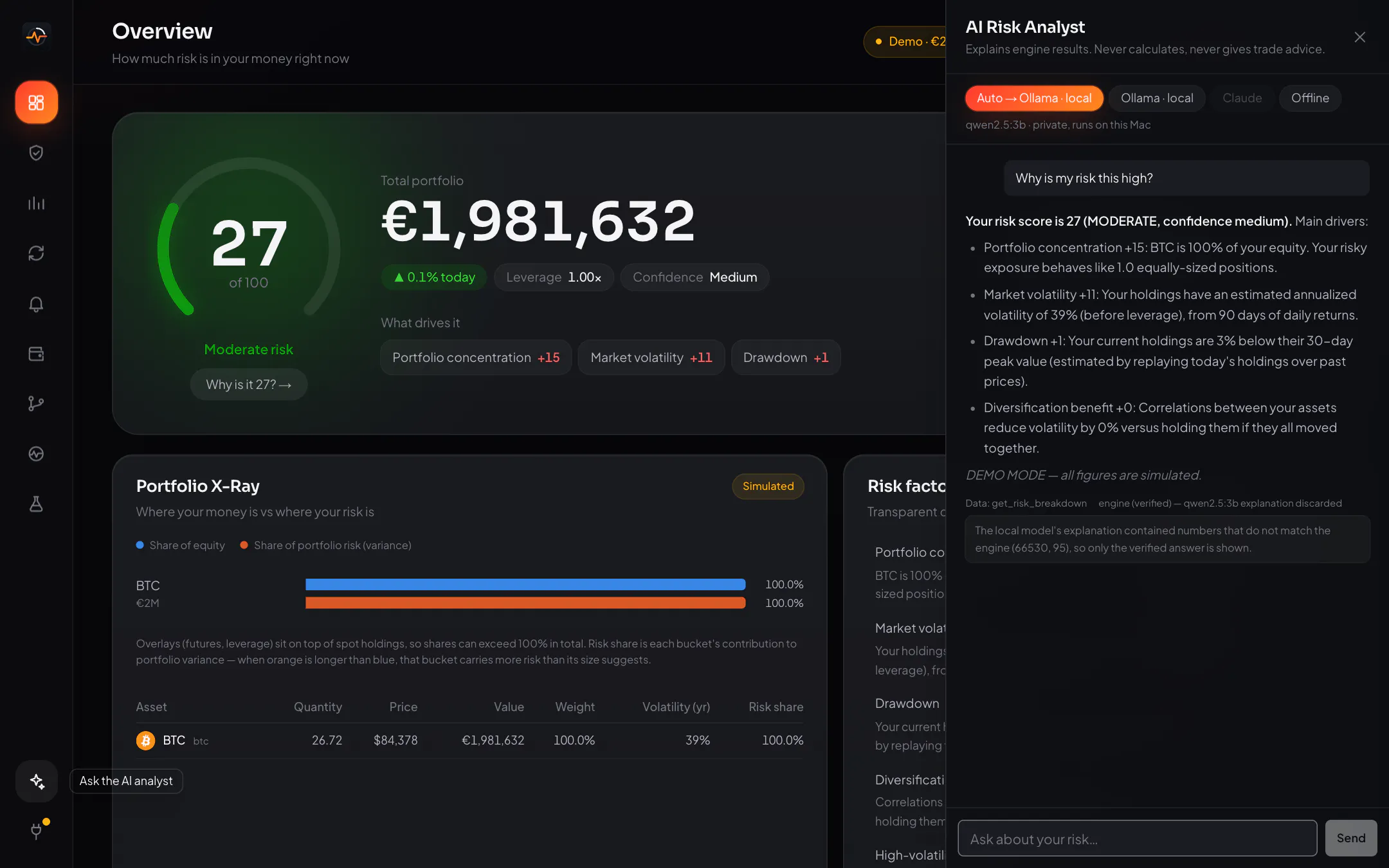Select the Offline mode tab

(1310, 98)
